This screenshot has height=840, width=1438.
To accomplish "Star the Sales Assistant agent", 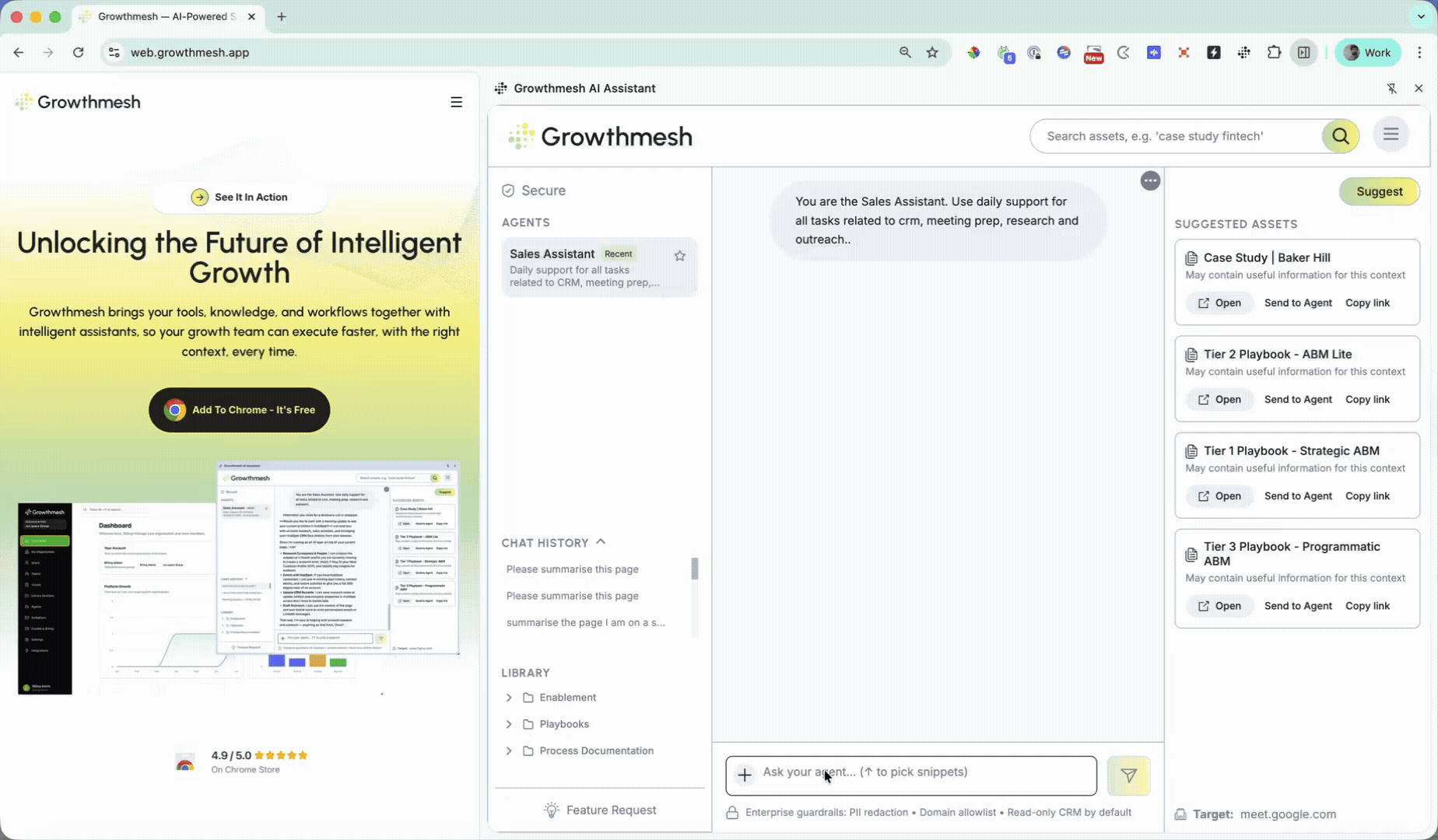I will [x=679, y=255].
